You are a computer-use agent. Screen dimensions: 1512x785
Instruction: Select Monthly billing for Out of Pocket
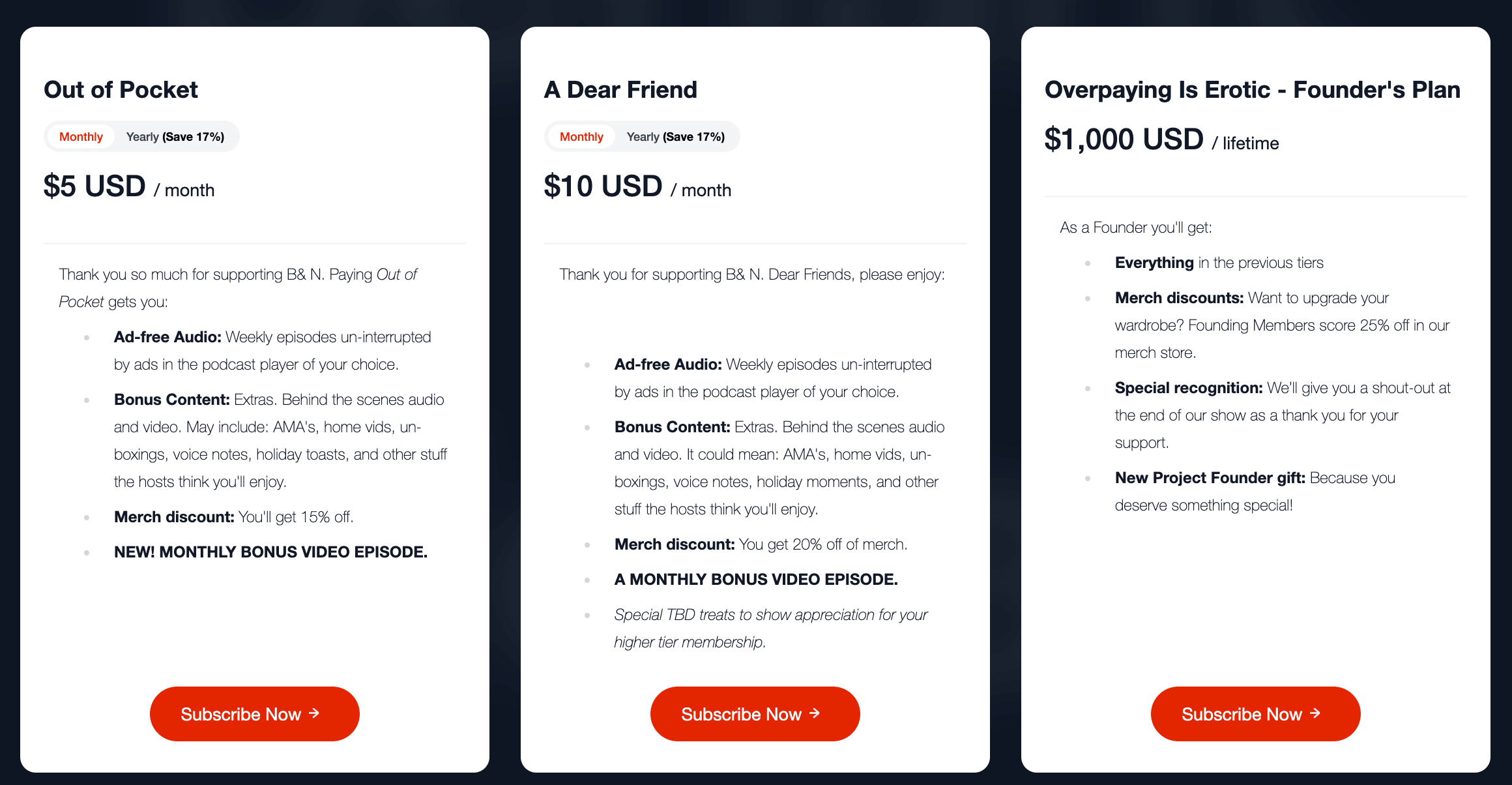[81, 137]
